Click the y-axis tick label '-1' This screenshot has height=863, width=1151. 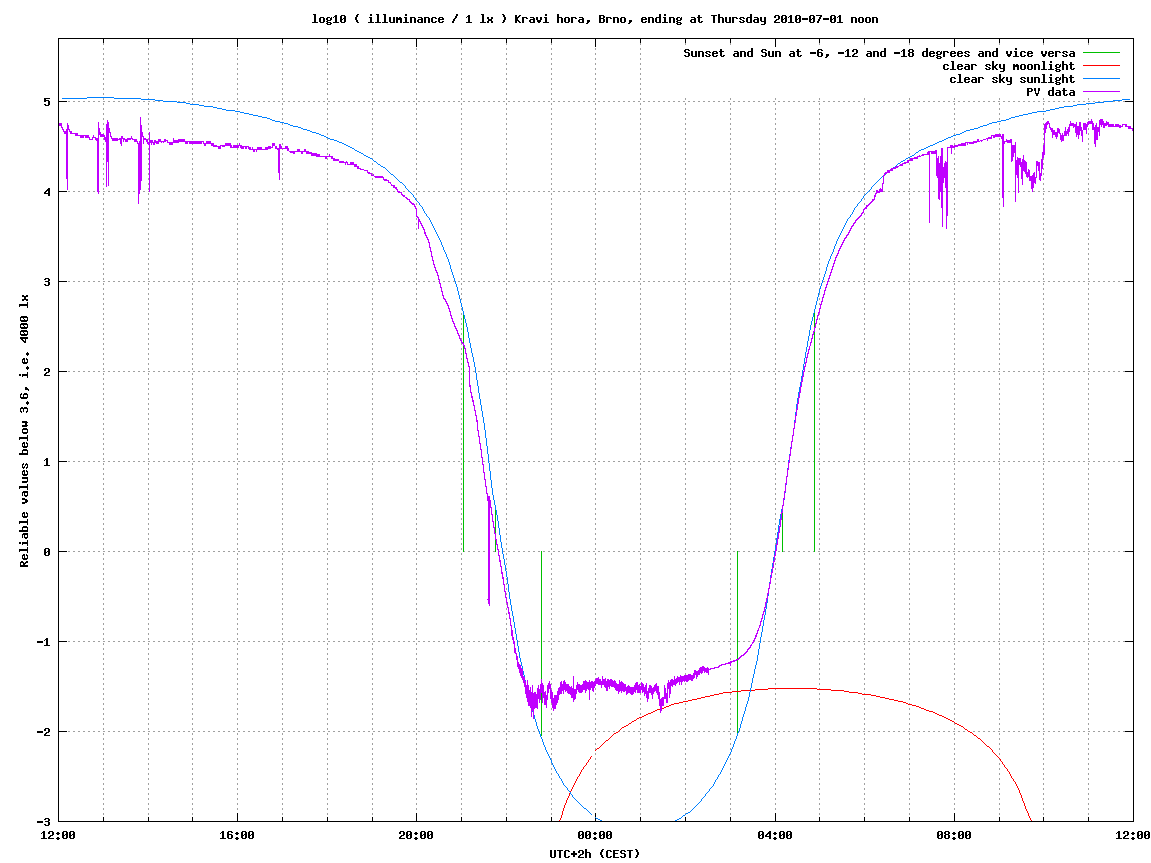(44, 642)
